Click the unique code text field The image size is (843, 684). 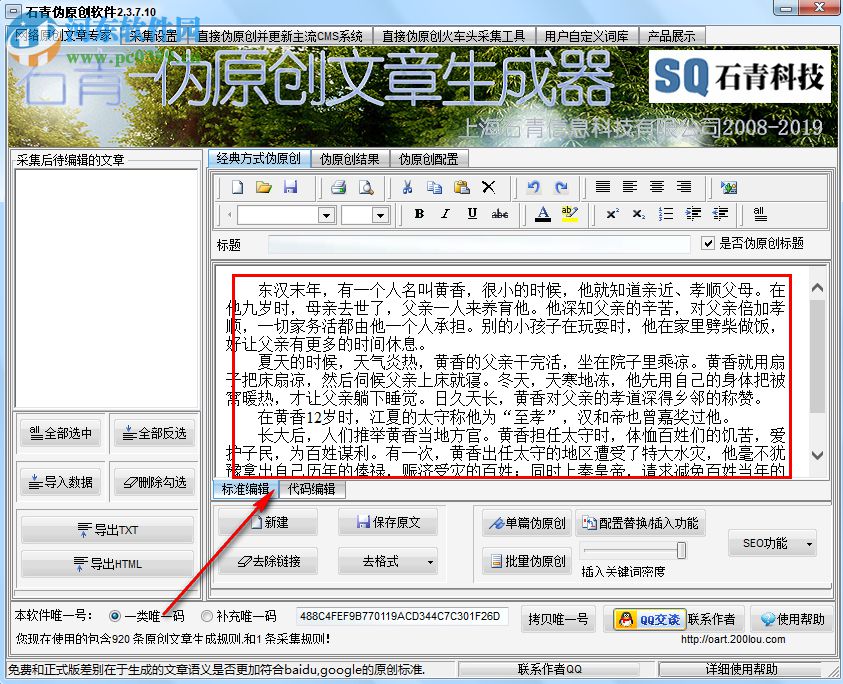pos(402,616)
